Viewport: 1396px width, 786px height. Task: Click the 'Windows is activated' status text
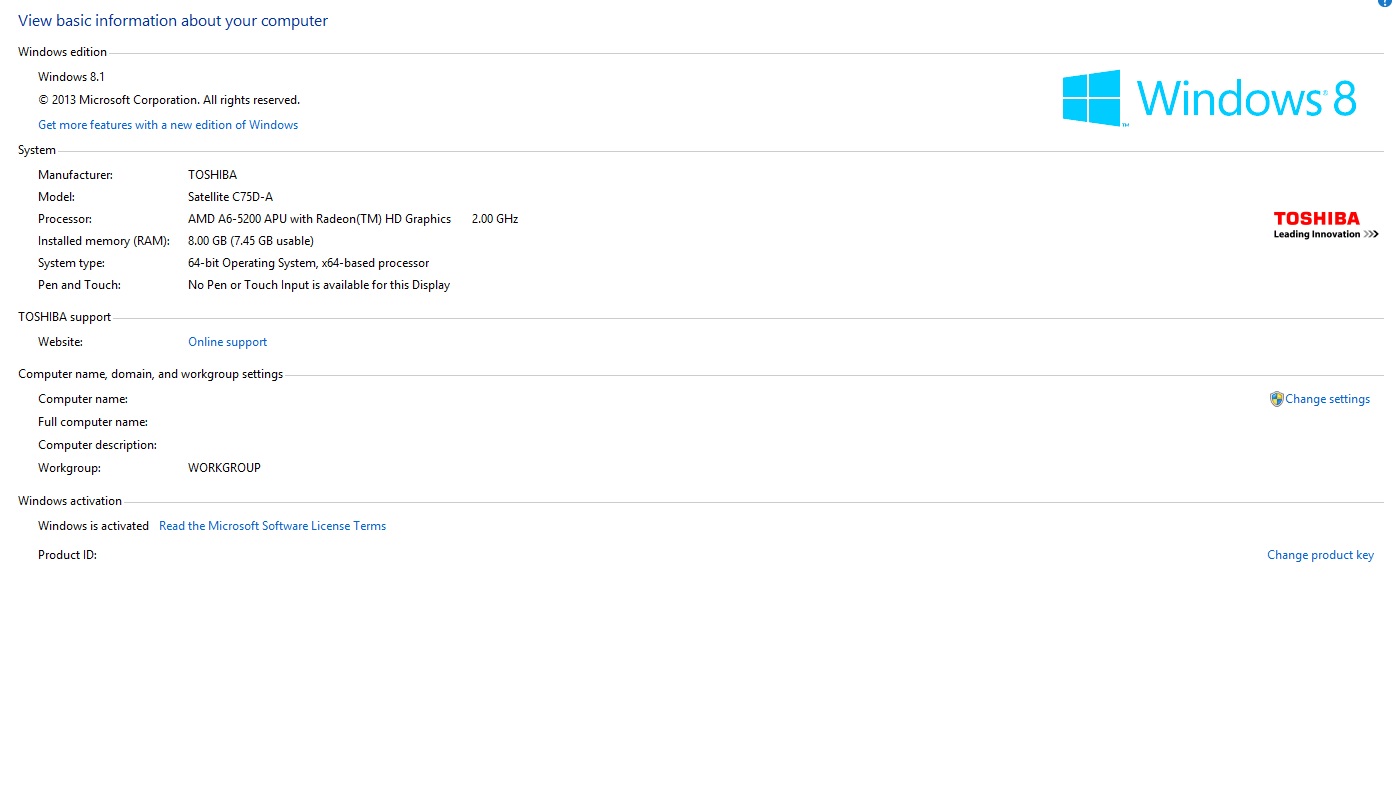[x=93, y=526]
